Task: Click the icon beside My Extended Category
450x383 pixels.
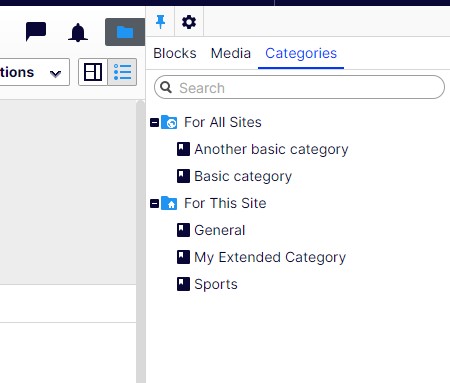Action: 183,257
